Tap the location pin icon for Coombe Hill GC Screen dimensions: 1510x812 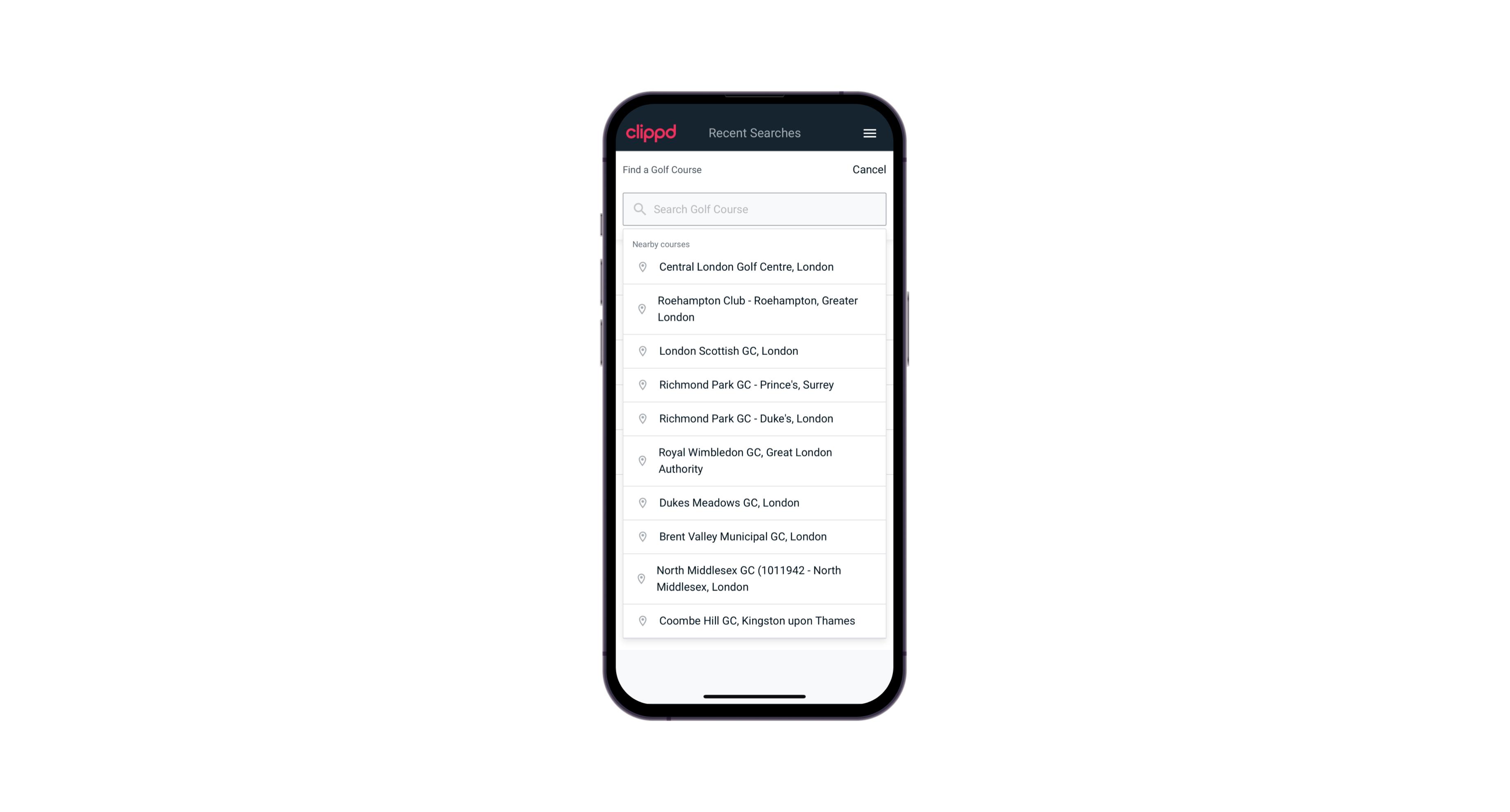point(641,620)
